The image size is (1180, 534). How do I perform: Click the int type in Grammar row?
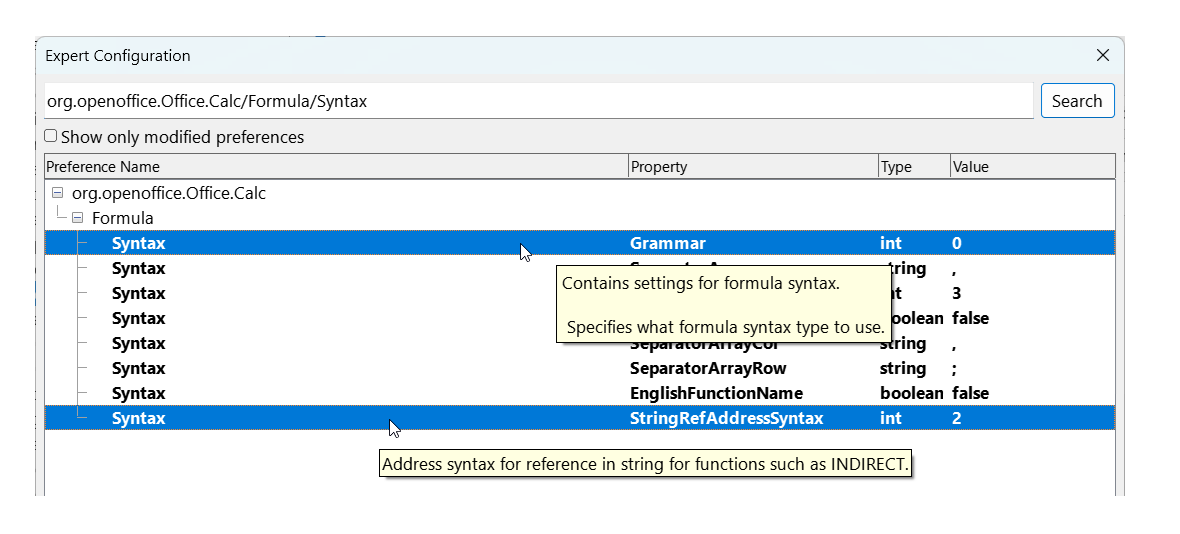pyautogui.click(x=891, y=243)
